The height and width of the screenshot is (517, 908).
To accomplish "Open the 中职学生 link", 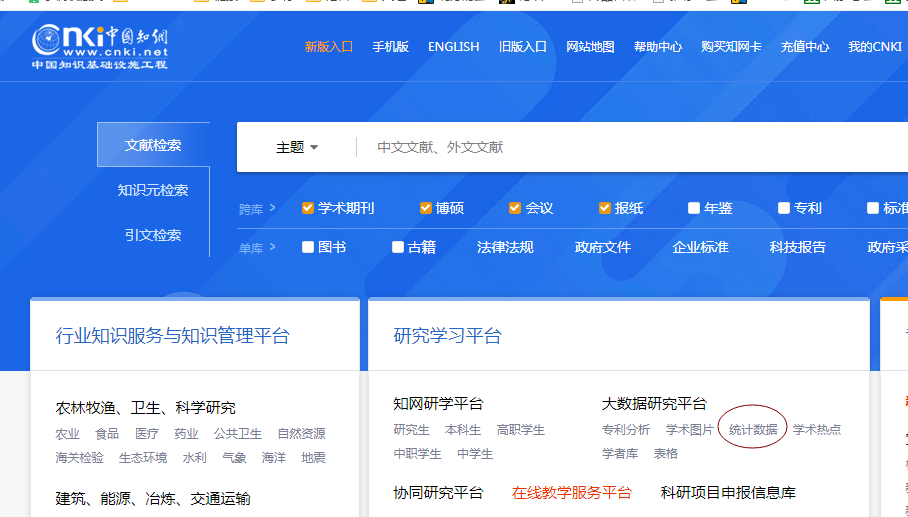I will [x=418, y=454].
